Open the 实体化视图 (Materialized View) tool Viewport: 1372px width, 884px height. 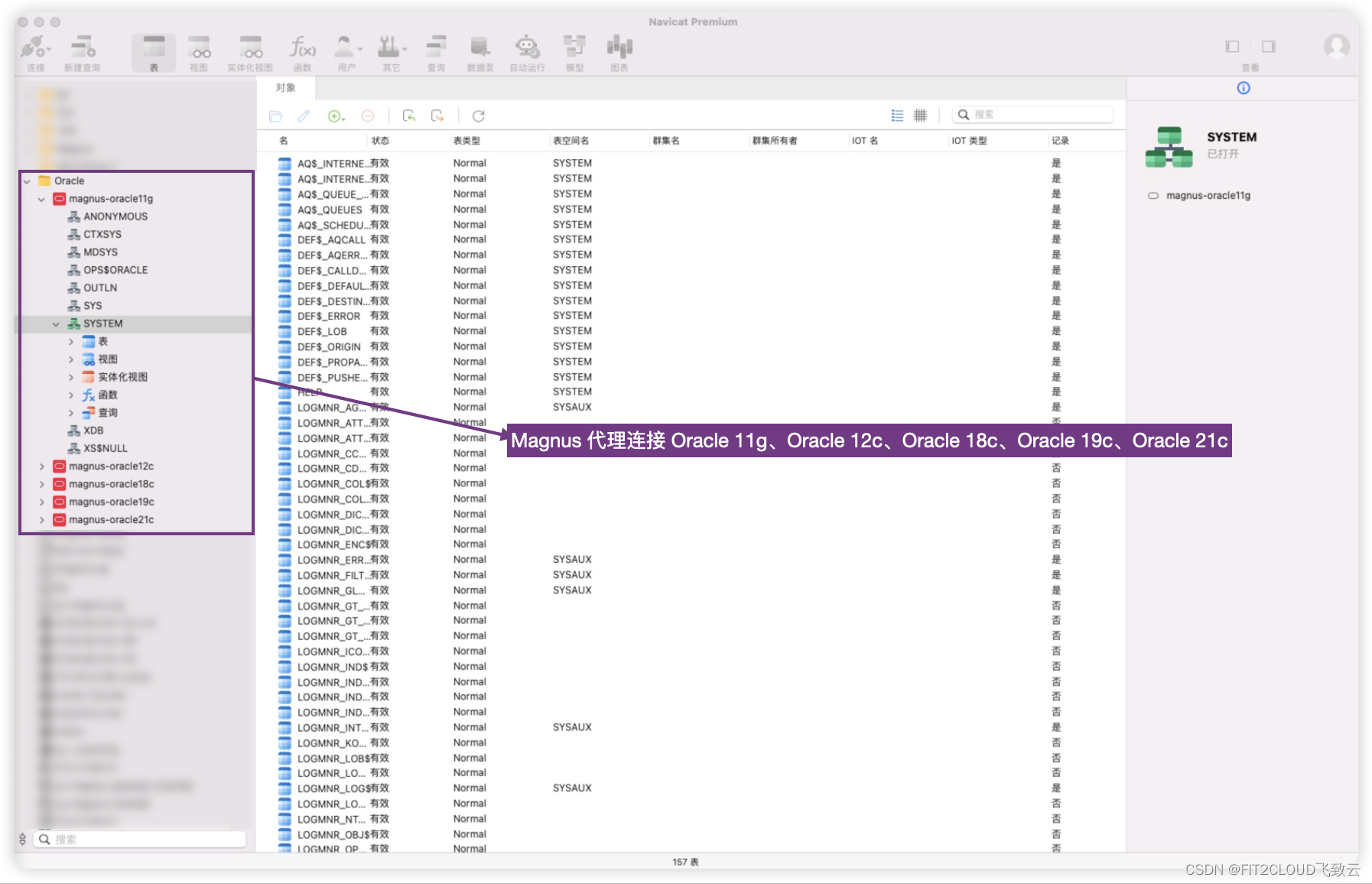pos(250,53)
